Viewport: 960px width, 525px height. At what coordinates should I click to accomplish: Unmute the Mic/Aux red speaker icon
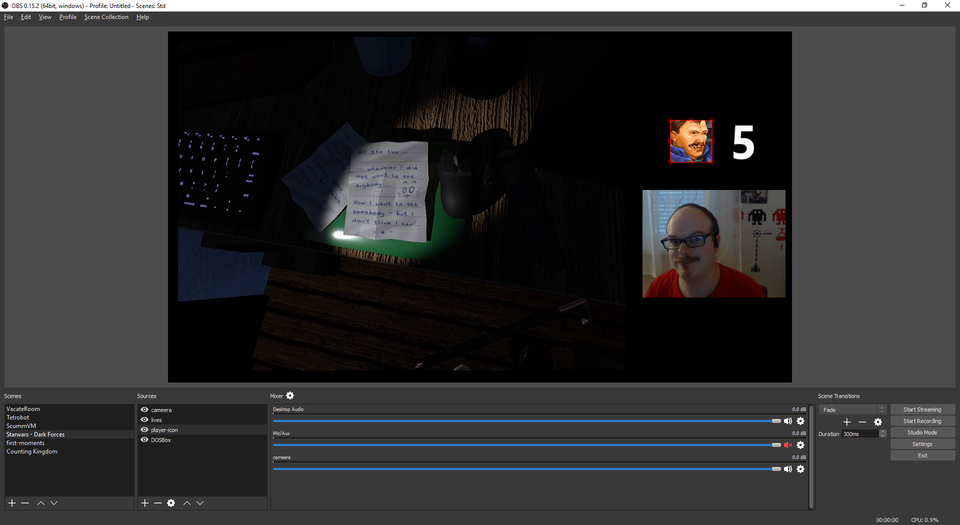point(788,445)
